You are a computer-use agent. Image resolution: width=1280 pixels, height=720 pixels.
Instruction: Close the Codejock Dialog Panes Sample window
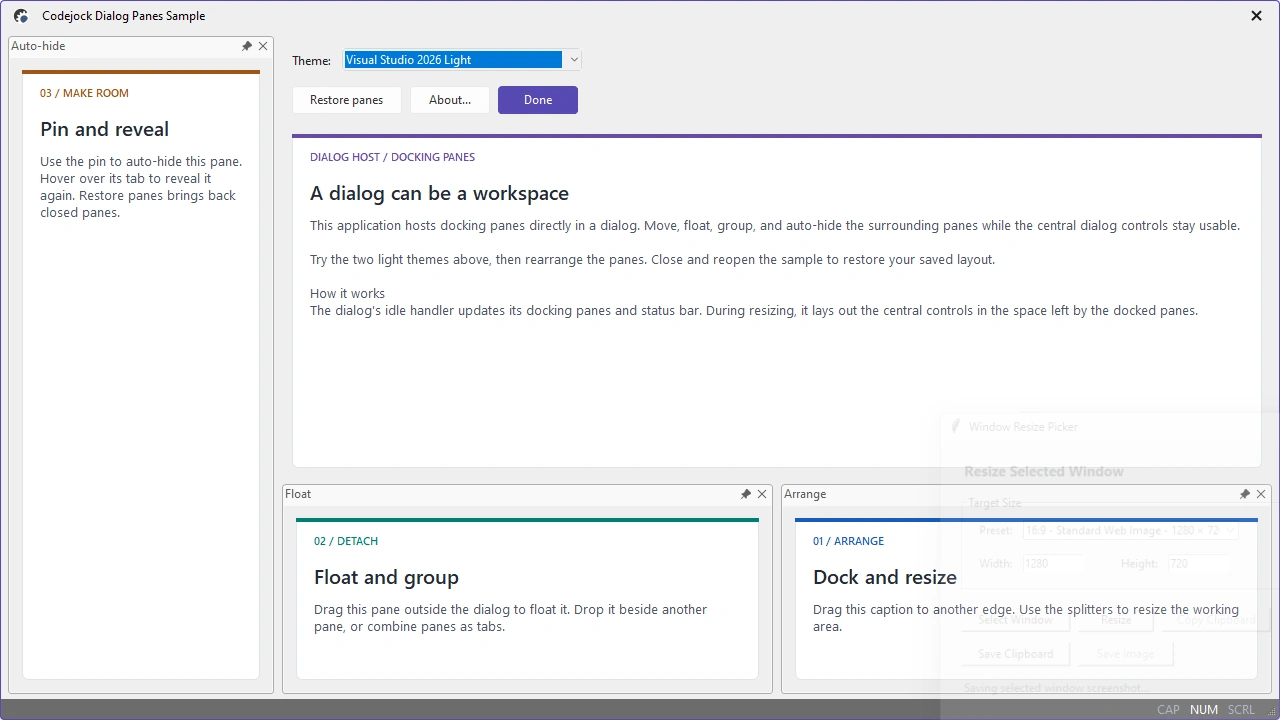click(1256, 16)
